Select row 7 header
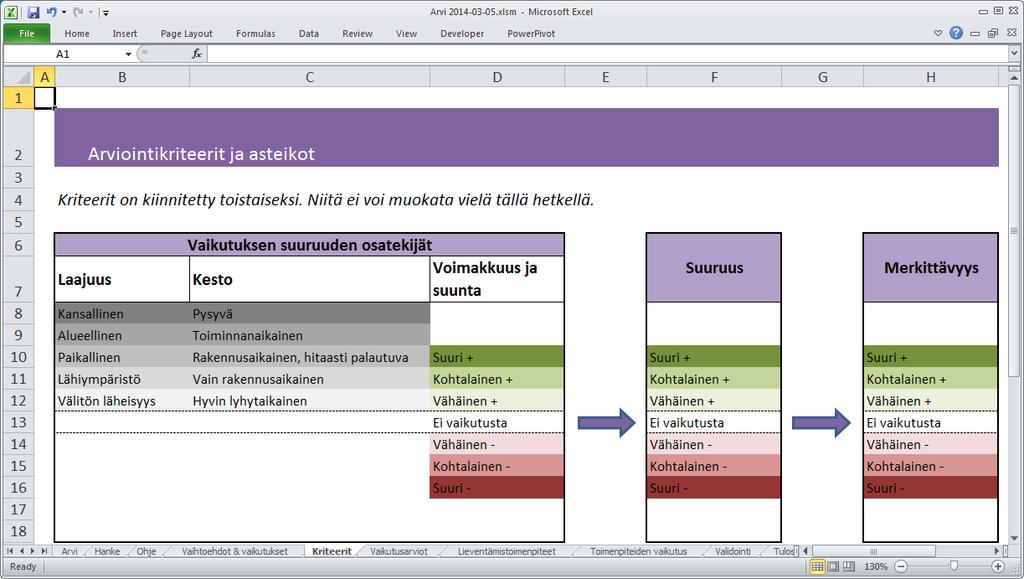1024x579 pixels. pos(18,279)
